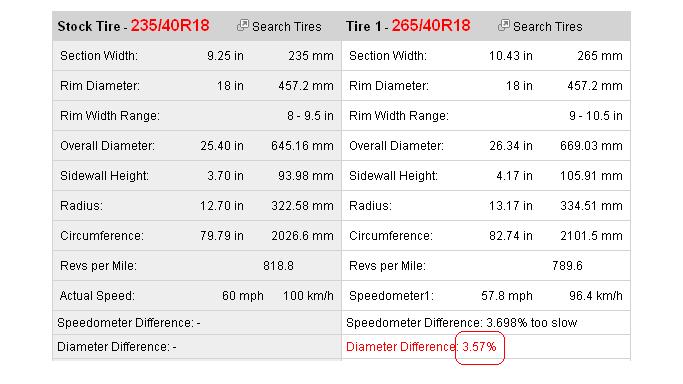Click Tire 1 Rim Diameter 18 in

point(519,86)
